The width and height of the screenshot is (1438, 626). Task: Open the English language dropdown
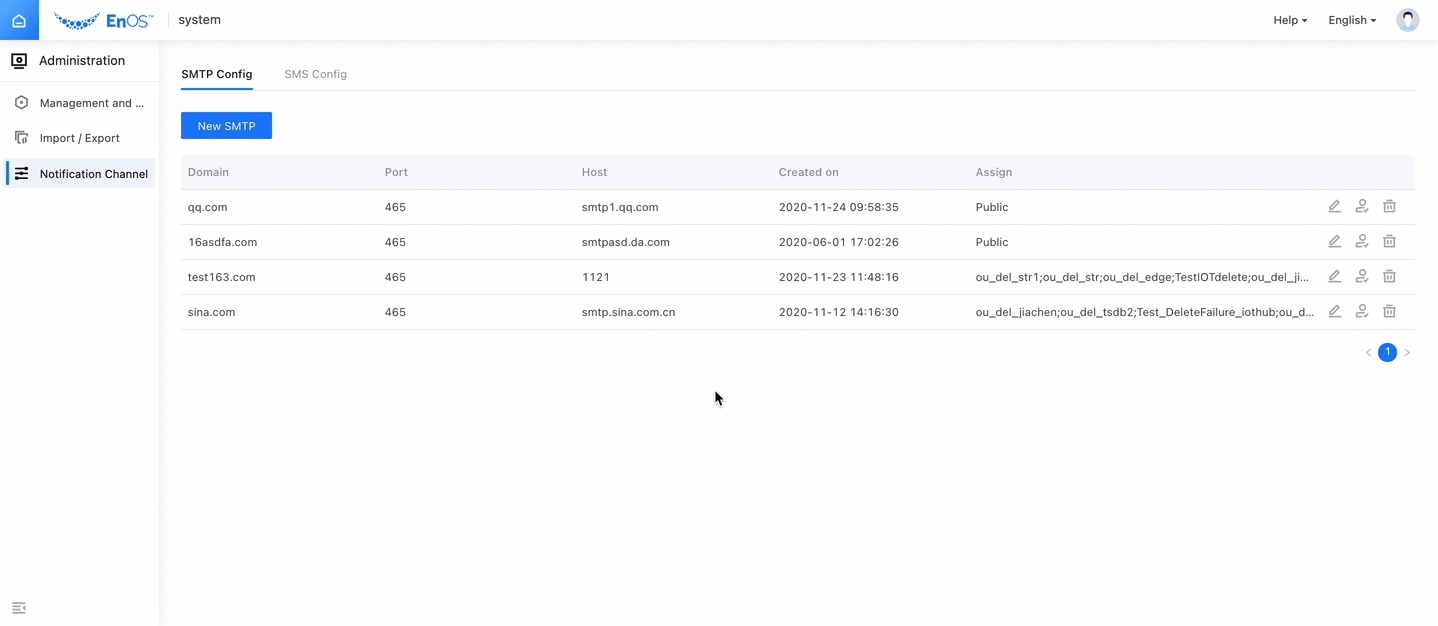(1351, 20)
